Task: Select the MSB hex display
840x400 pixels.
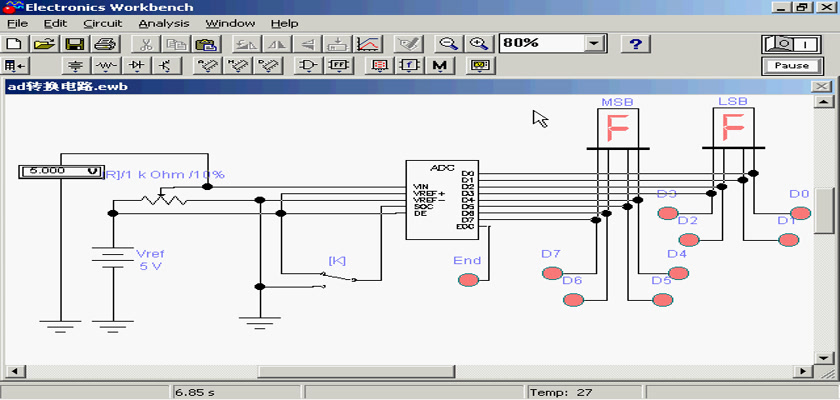Action: 618,129
